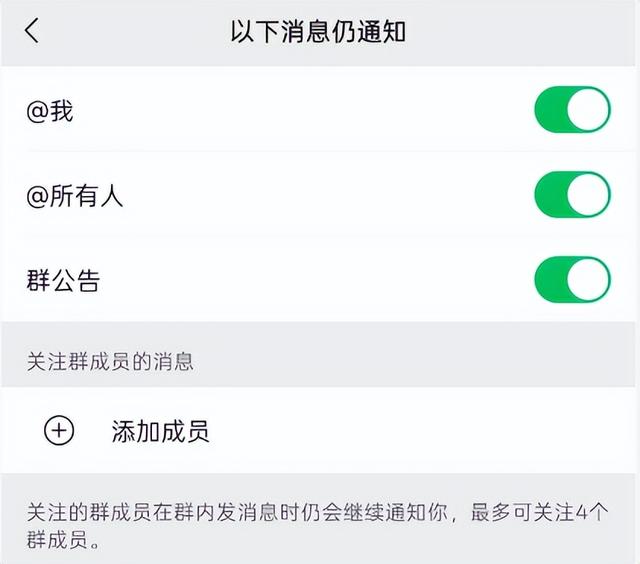
Task: Click the blank space between @我 and its switch
Action: (x=300, y=110)
